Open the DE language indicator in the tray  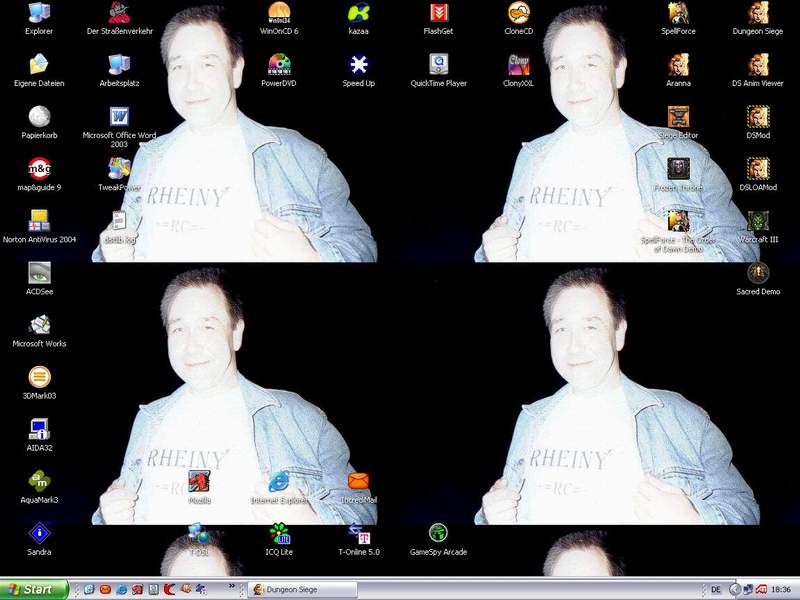(716, 589)
